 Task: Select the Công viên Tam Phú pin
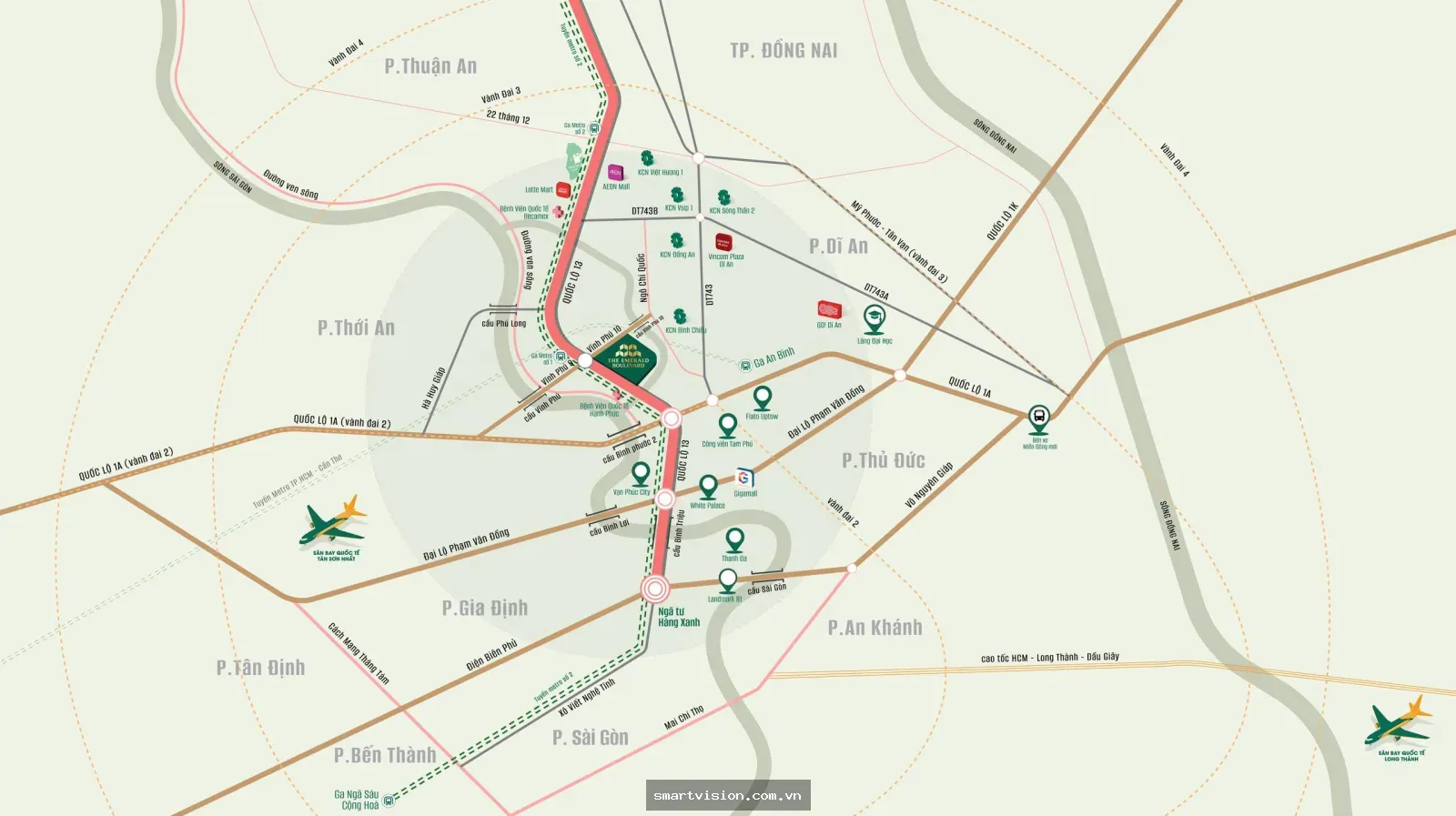(727, 426)
